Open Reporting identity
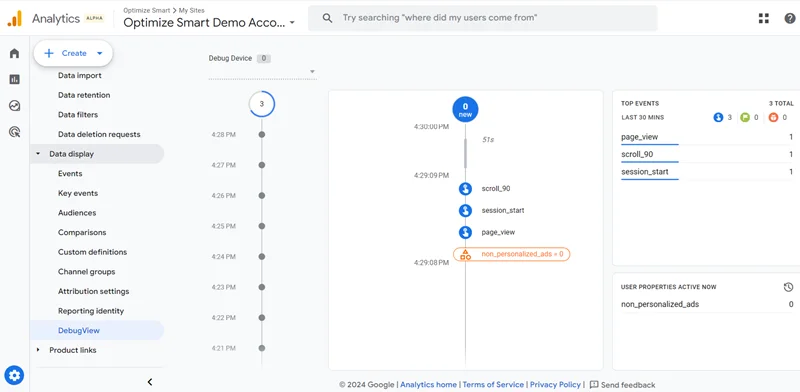The width and height of the screenshot is (800, 392). (91, 311)
